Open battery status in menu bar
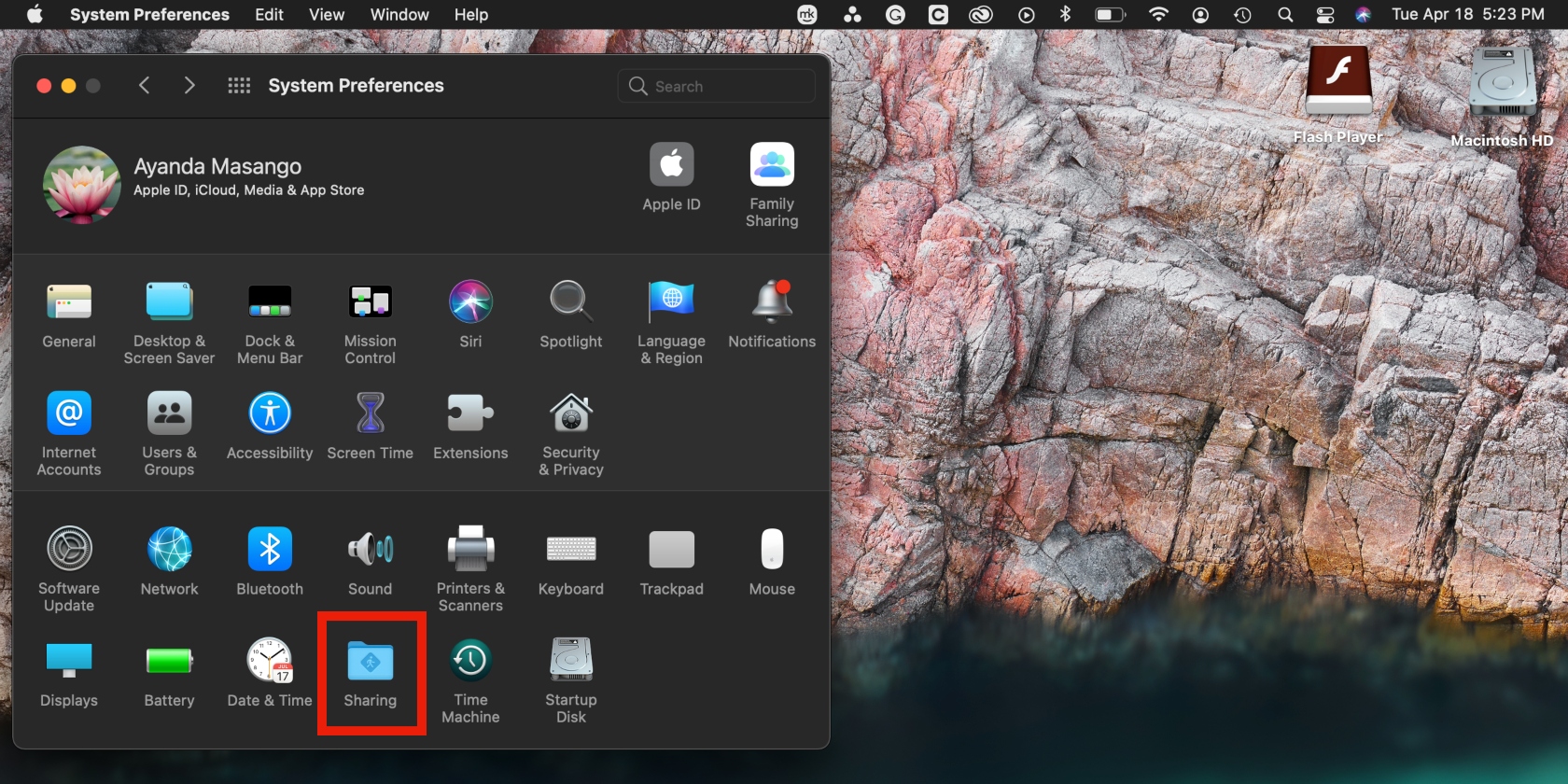The height and width of the screenshot is (784, 1568). 1110,14
